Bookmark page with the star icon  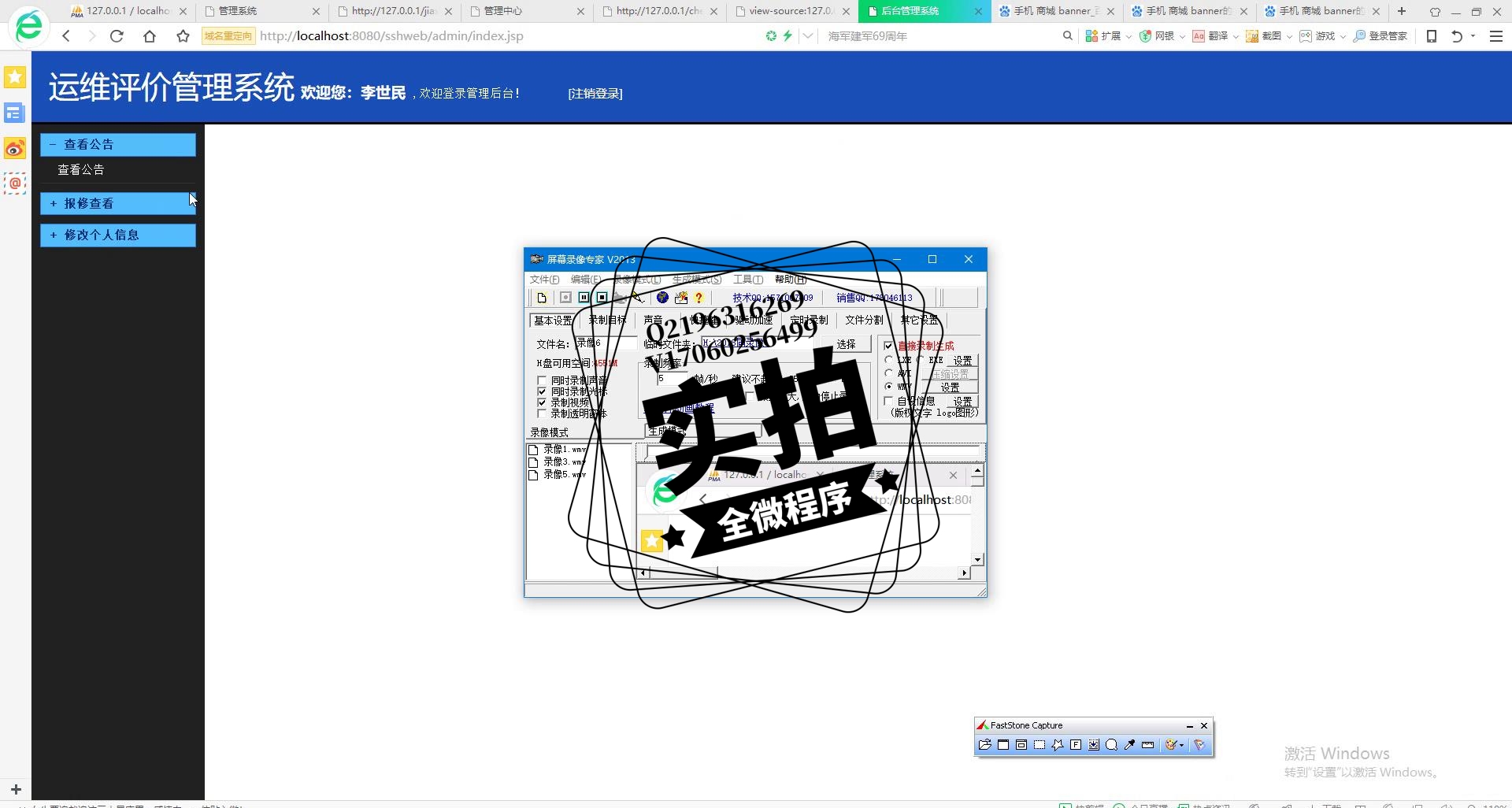click(x=183, y=36)
